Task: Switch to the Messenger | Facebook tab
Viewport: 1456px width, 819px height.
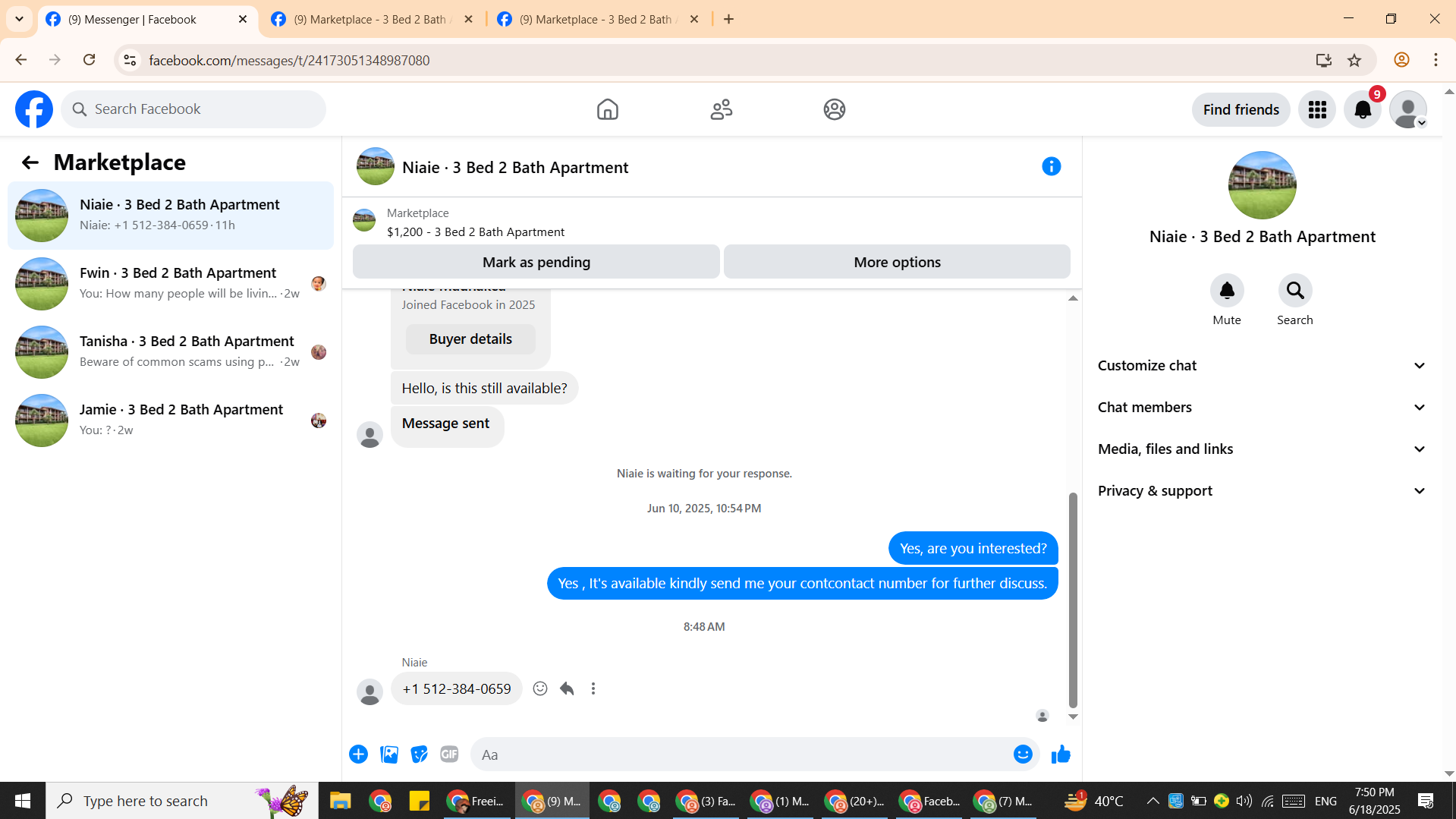Action: [147, 19]
